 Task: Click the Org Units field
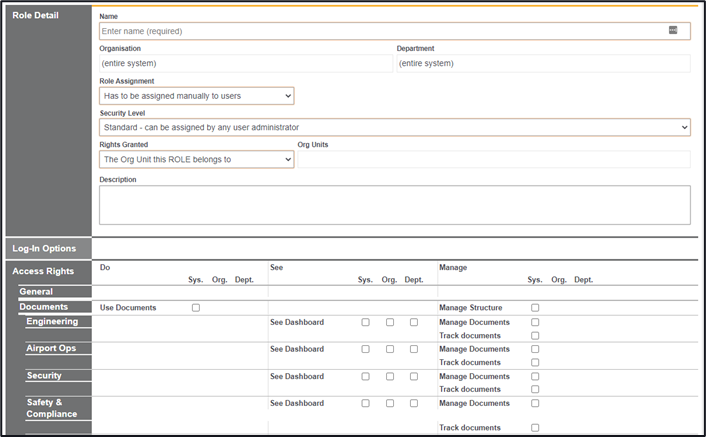coord(493,159)
